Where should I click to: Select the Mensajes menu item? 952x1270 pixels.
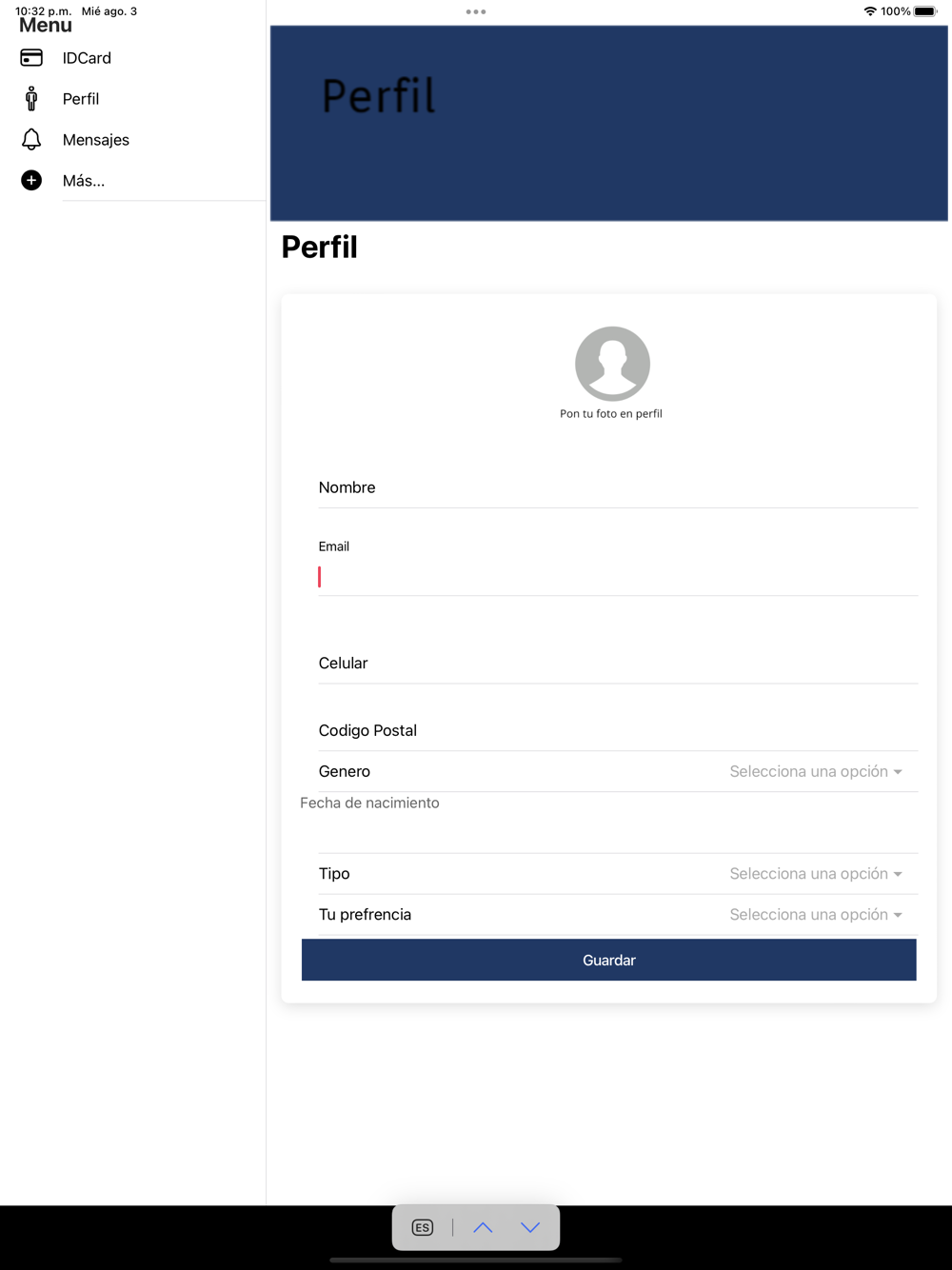pos(96,140)
